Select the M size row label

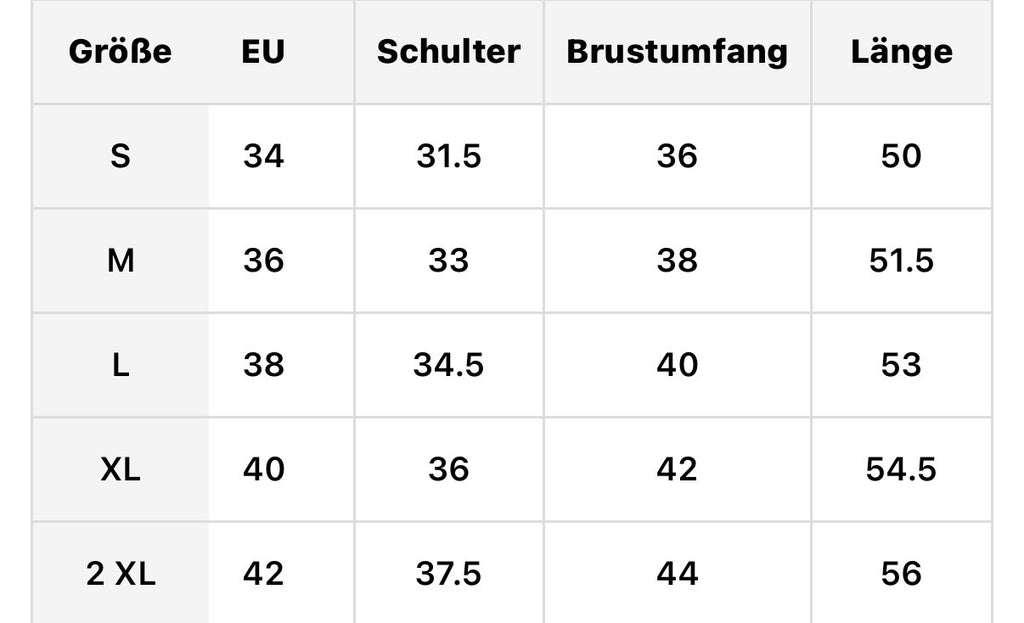[x=120, y=261]
